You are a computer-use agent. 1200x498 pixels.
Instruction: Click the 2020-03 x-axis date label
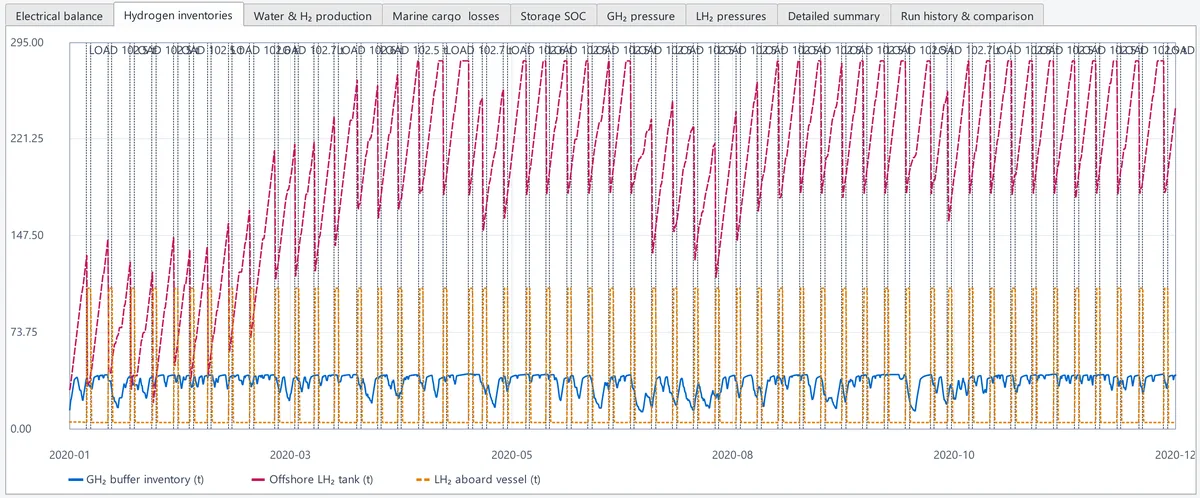290,455
